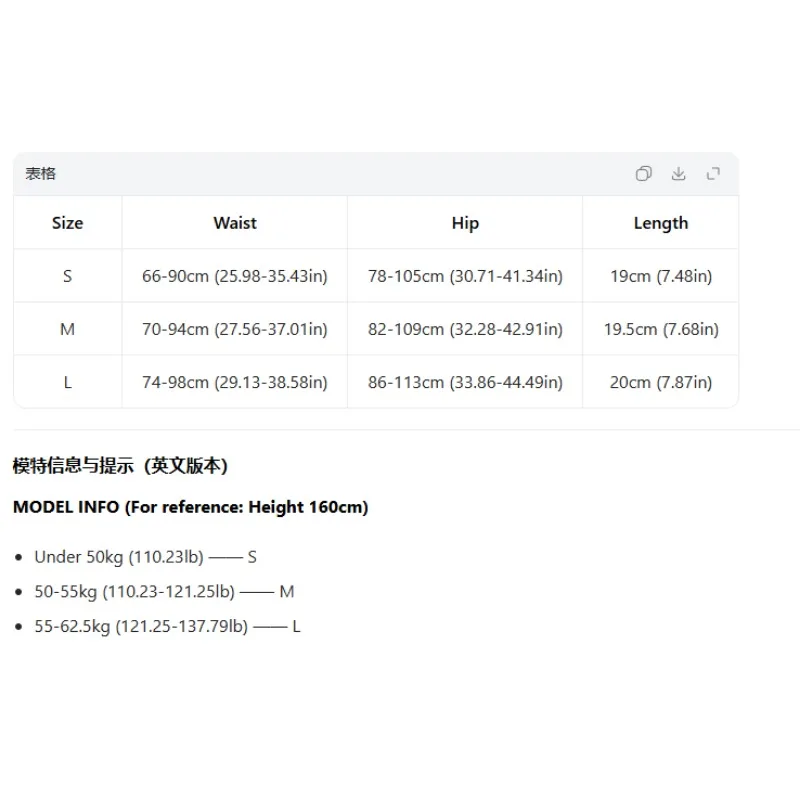This screenshot has width=800, height=800.
Task: Click the M size row cell
Action: 67,329
